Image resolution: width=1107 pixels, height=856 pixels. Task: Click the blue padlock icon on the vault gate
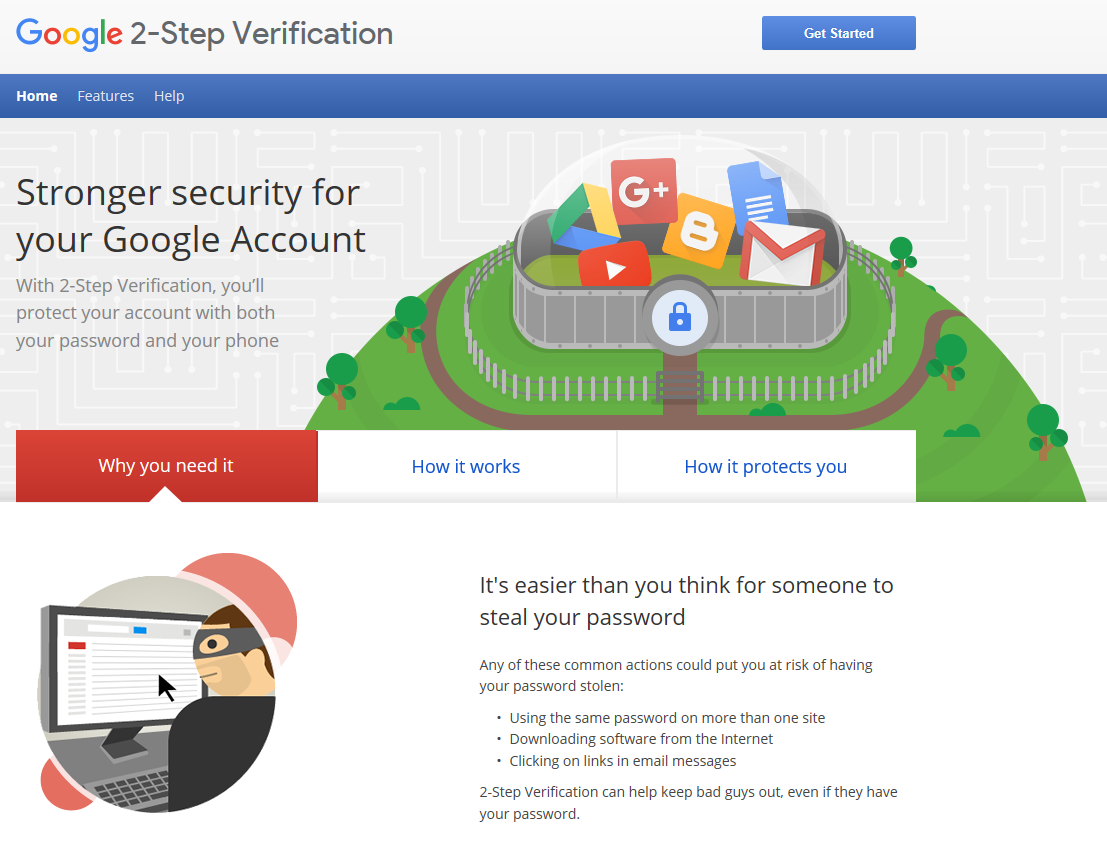tap(680, 318)
